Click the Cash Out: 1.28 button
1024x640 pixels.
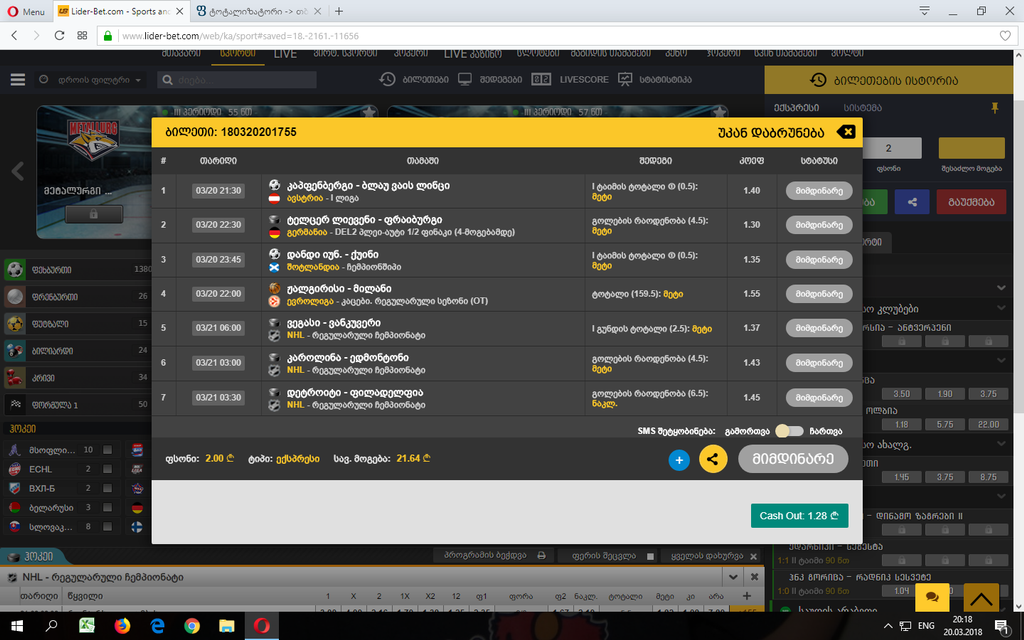[x=799, y=515]
